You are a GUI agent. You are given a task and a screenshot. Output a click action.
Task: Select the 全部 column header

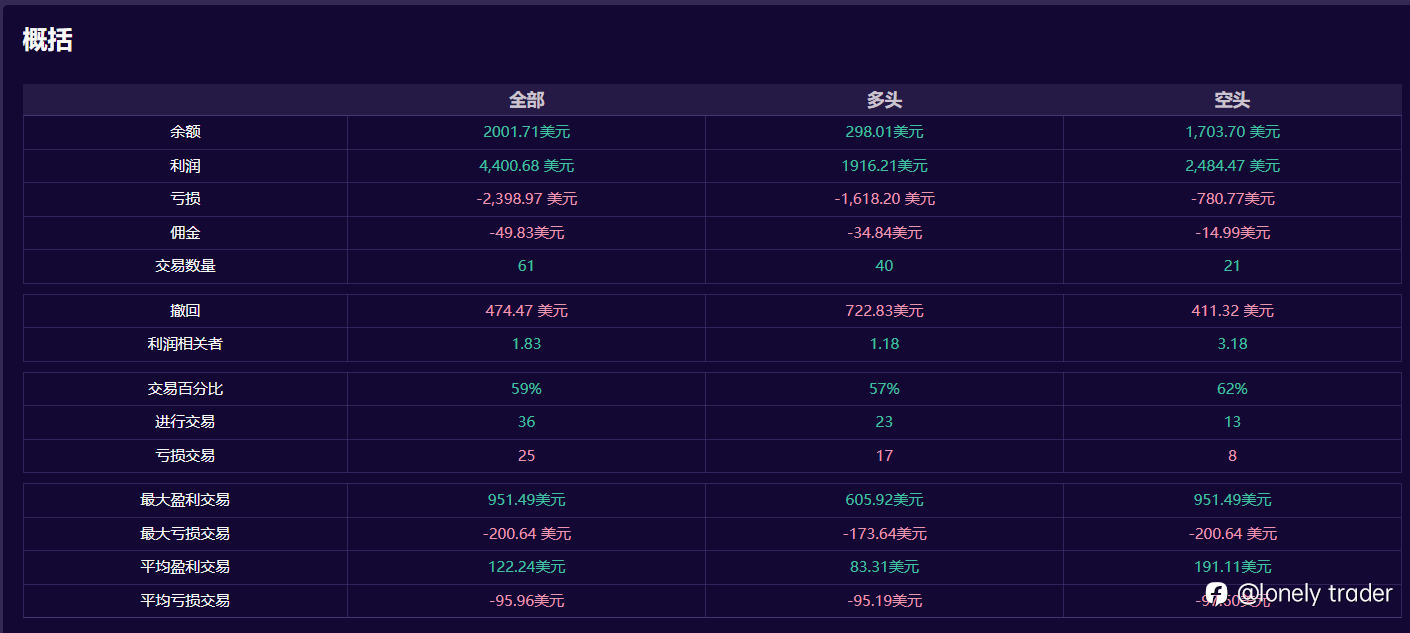tap(526, 100)
